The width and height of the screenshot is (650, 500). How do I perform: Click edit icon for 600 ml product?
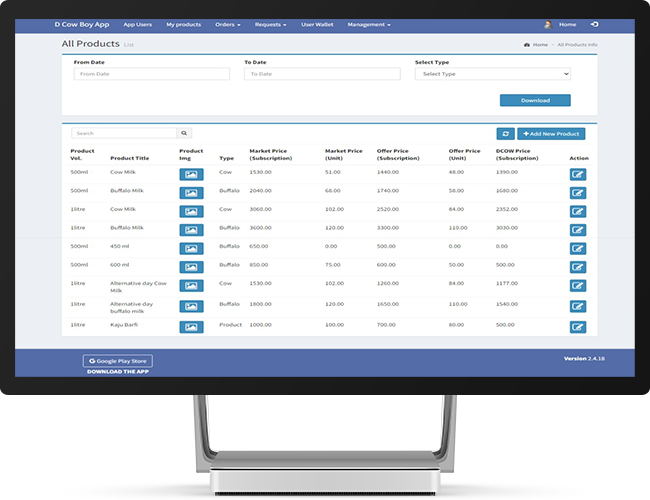[577, 266]
